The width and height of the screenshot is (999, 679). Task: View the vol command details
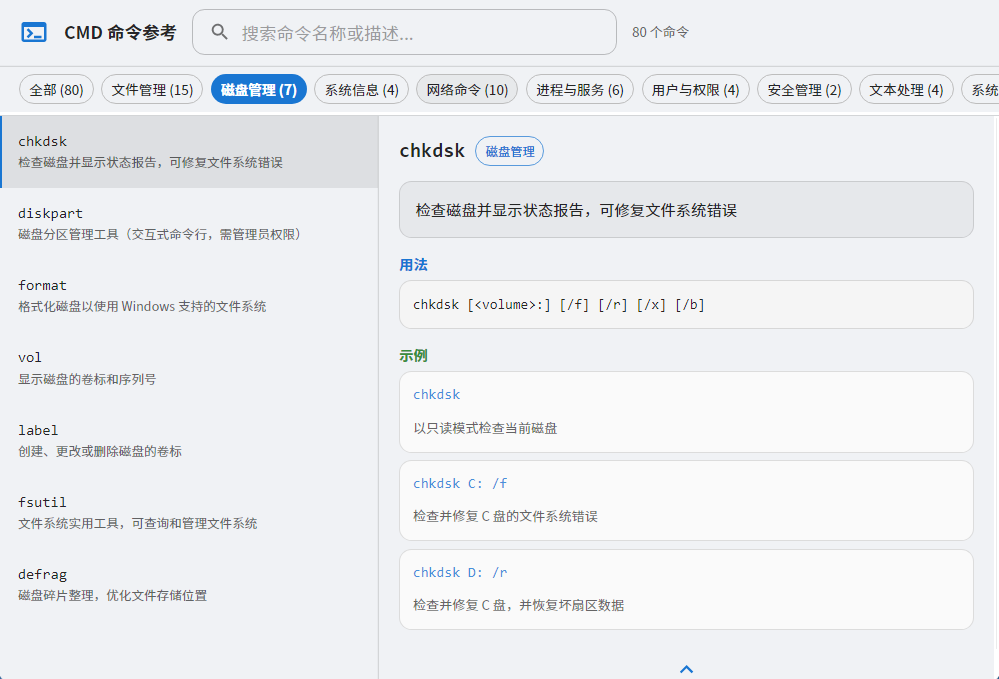(190, 368)
